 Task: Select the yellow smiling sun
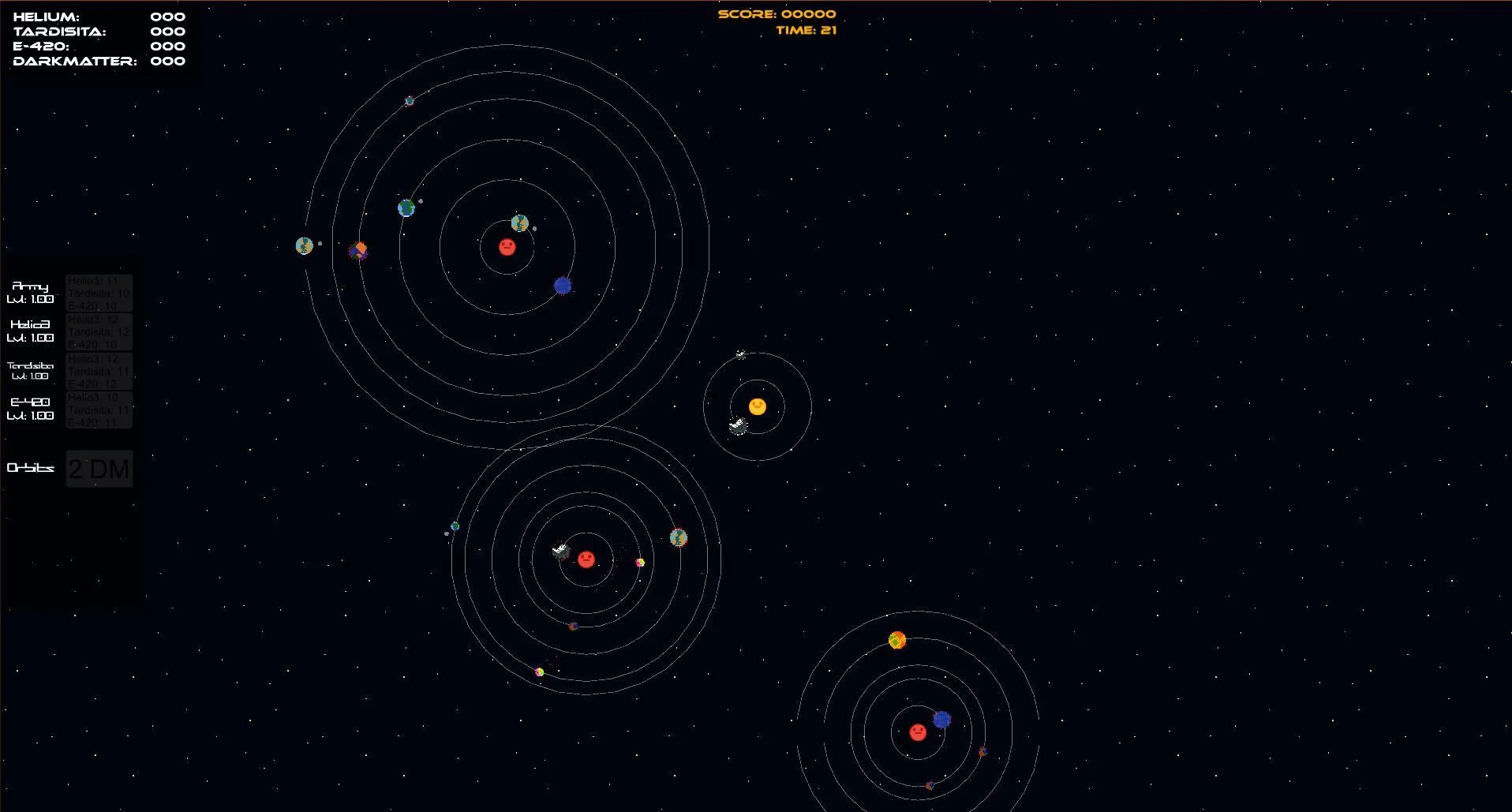point(758,406)
